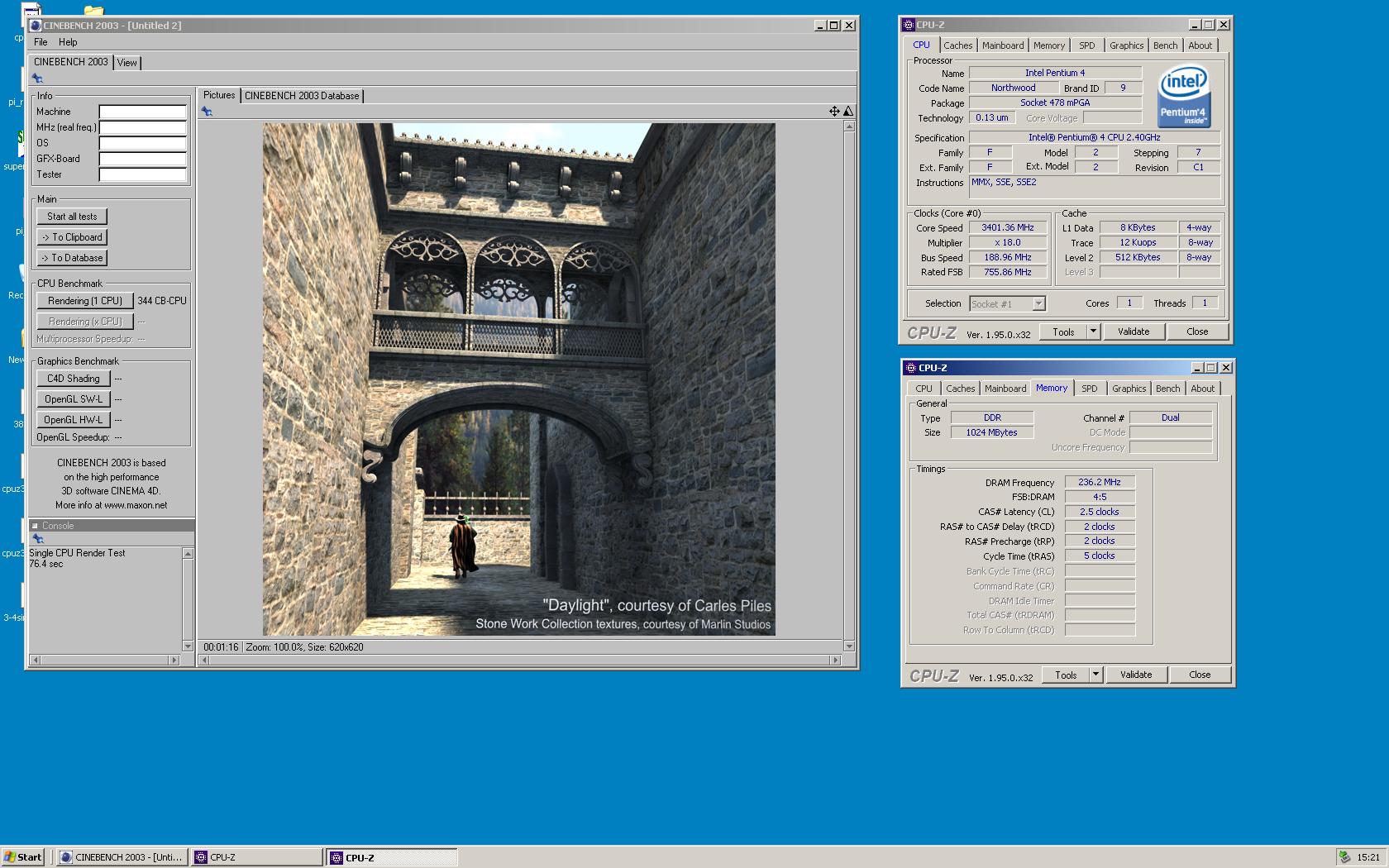
Task: Click the MHz (real freq.) input field
Action: click(x=143, y=127)
